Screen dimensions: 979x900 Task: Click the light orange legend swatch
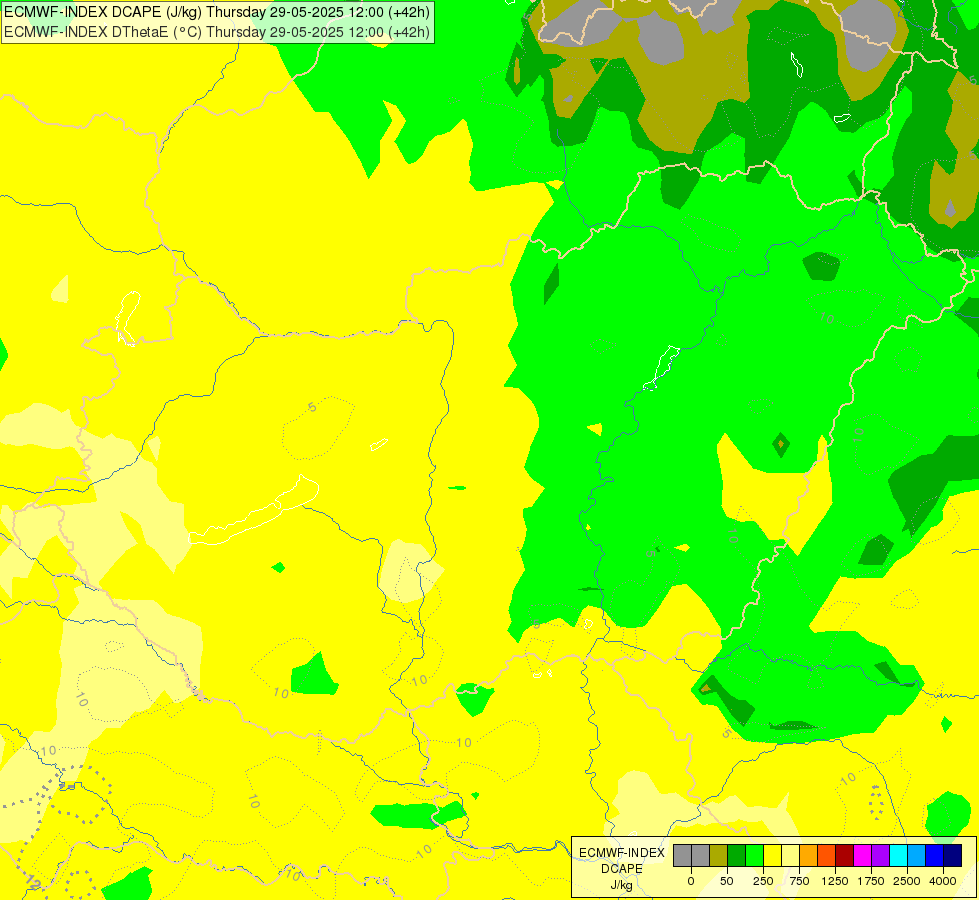pyautogui.click(x=809, y=855)
